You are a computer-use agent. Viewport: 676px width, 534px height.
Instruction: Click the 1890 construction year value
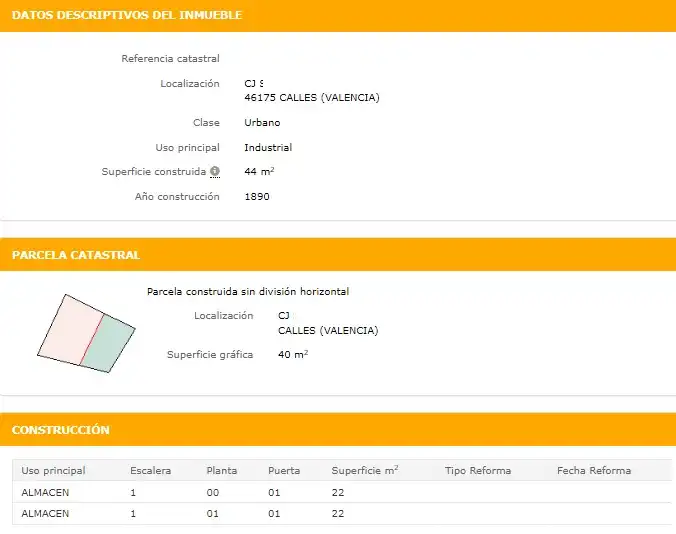click(257, 197)
